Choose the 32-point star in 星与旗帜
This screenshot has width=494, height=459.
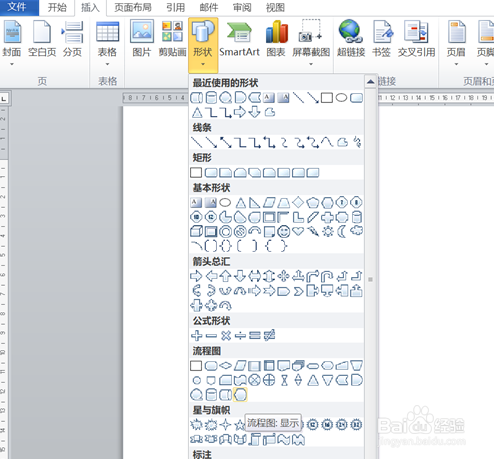[x=356, y=425]
